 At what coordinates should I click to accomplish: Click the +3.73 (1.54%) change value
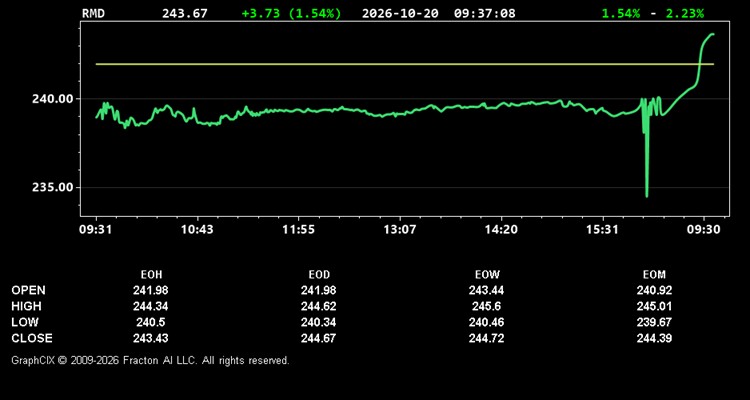(x=291, y=13)
